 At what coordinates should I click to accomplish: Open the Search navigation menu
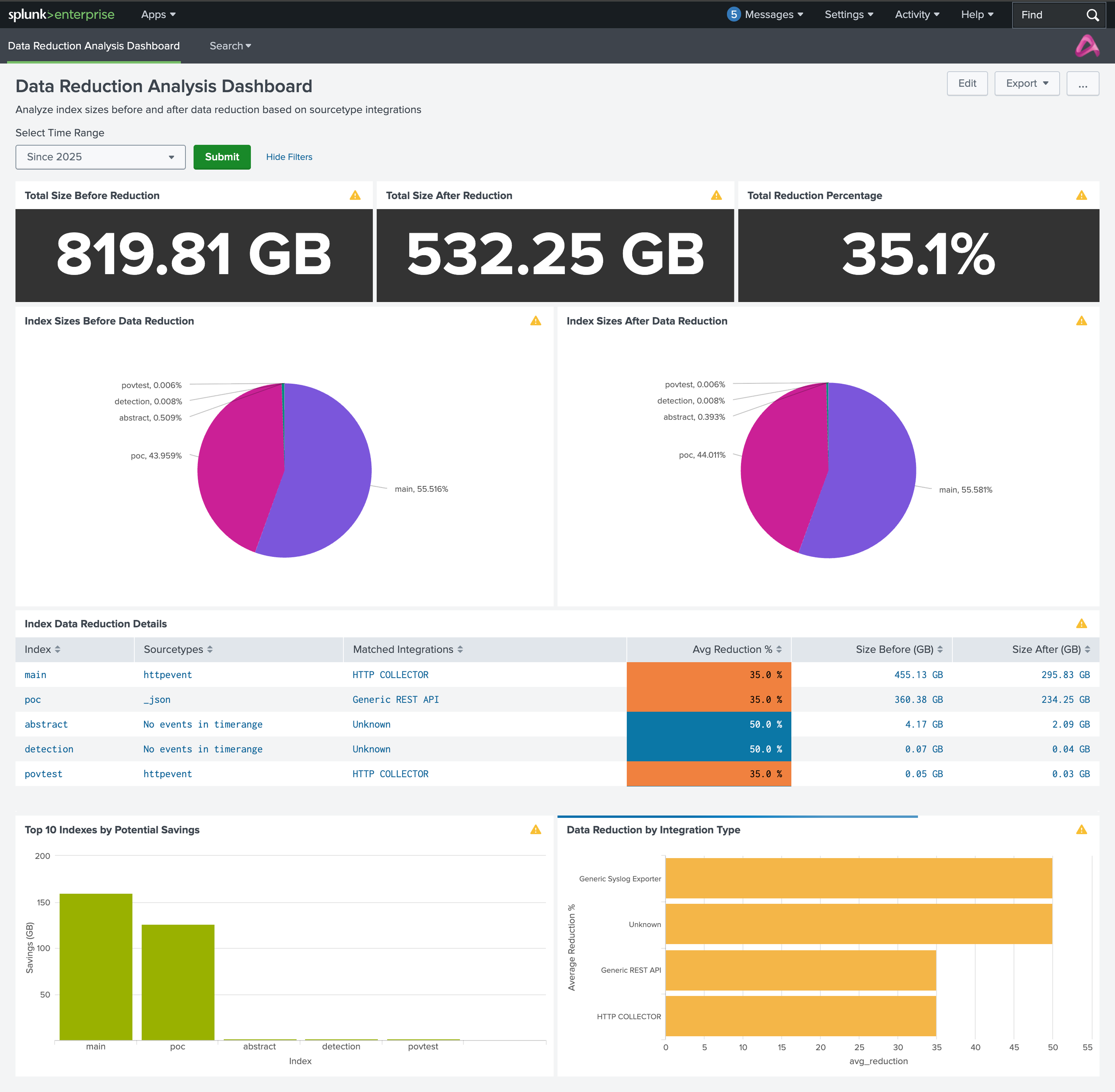230,46
